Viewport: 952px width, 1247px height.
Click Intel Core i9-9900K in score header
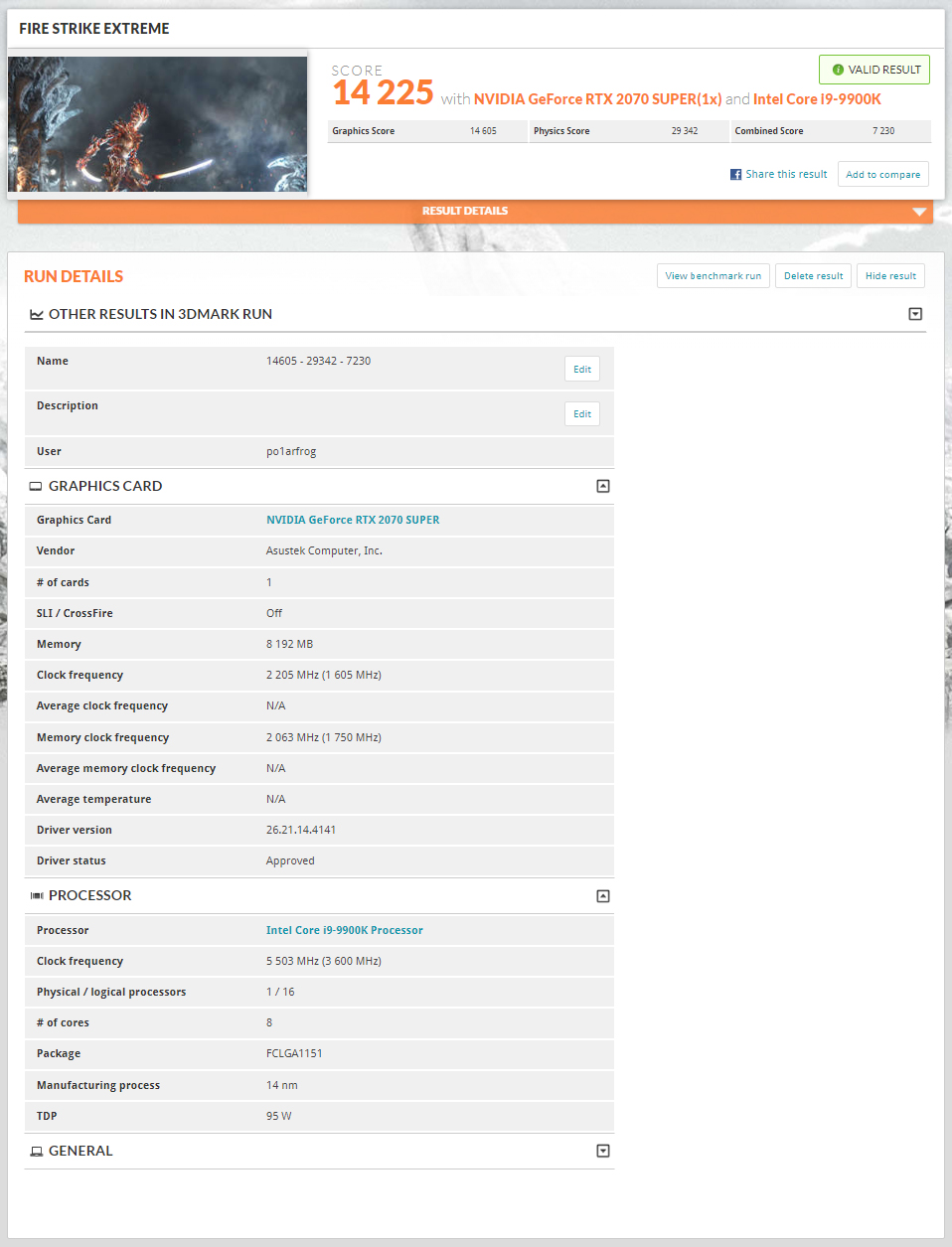(817, 99)
